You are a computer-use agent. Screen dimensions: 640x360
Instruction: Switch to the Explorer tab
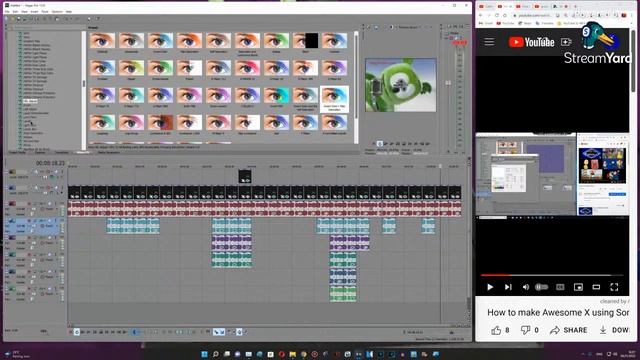[40, 153]
